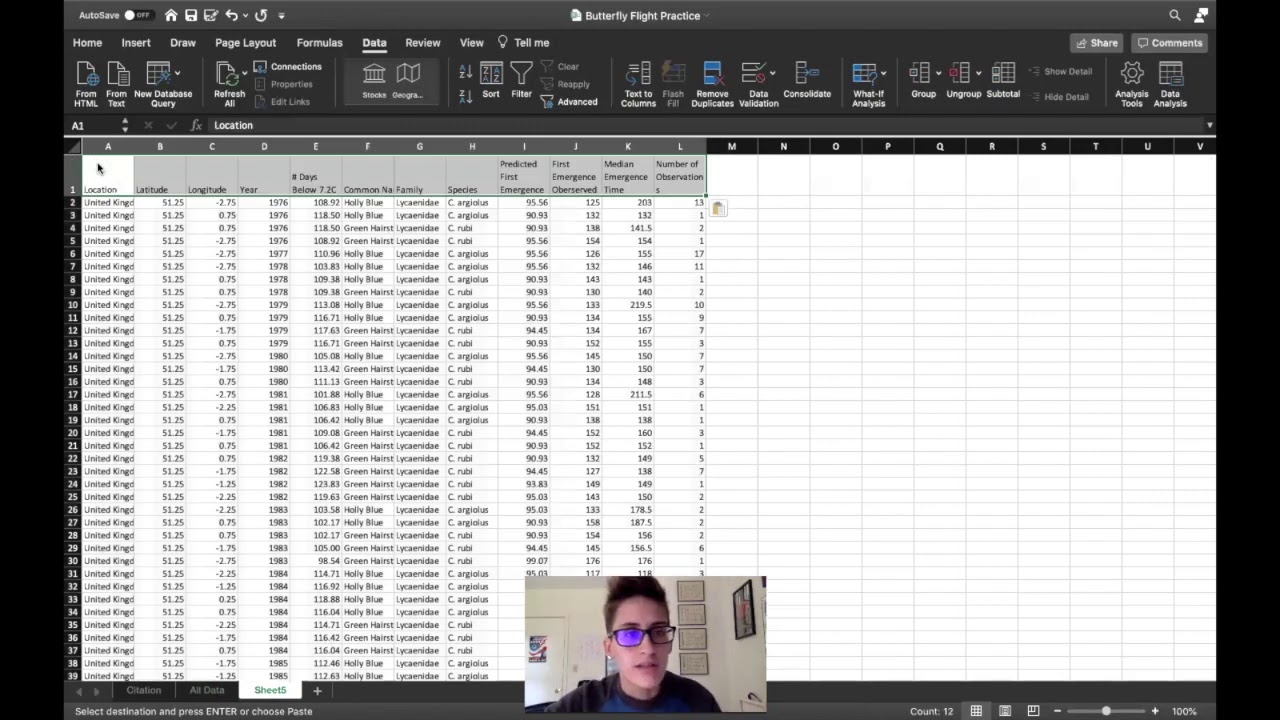Import data From Text
This screenshot has width=1280, height=720.
tap(117, 84)
